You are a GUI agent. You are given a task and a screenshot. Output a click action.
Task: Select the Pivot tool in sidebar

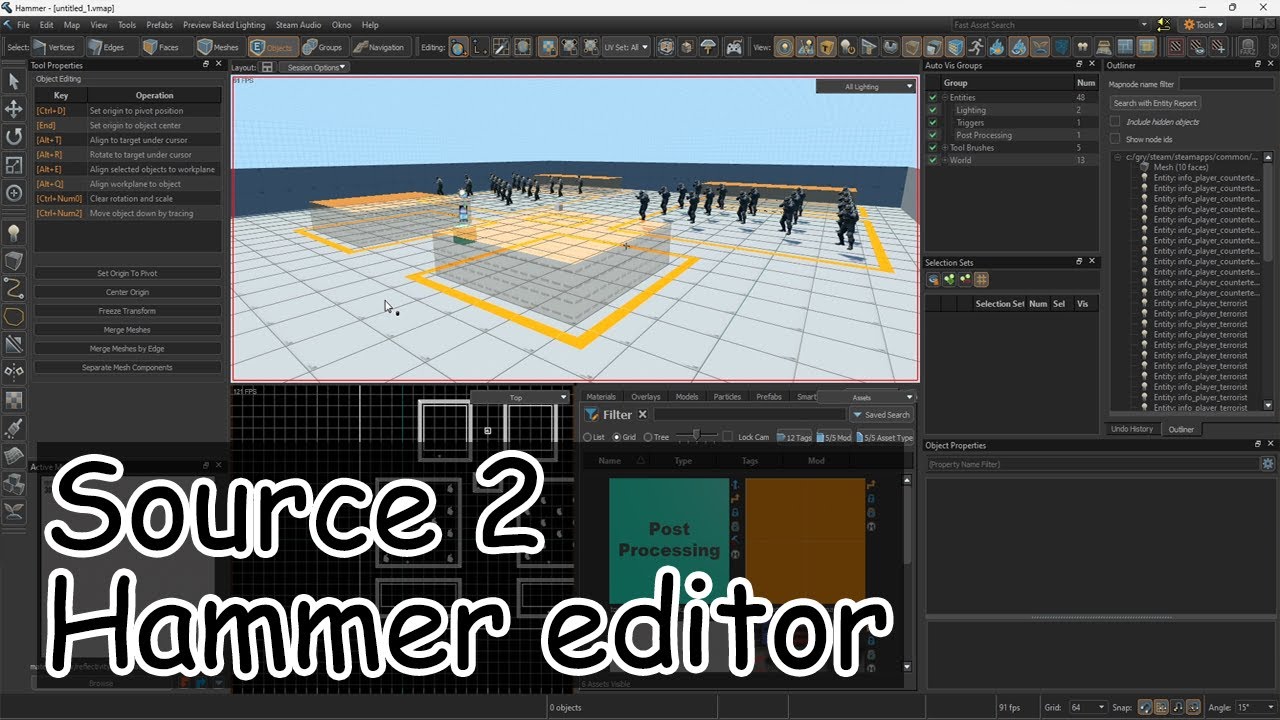coord(14,192)
